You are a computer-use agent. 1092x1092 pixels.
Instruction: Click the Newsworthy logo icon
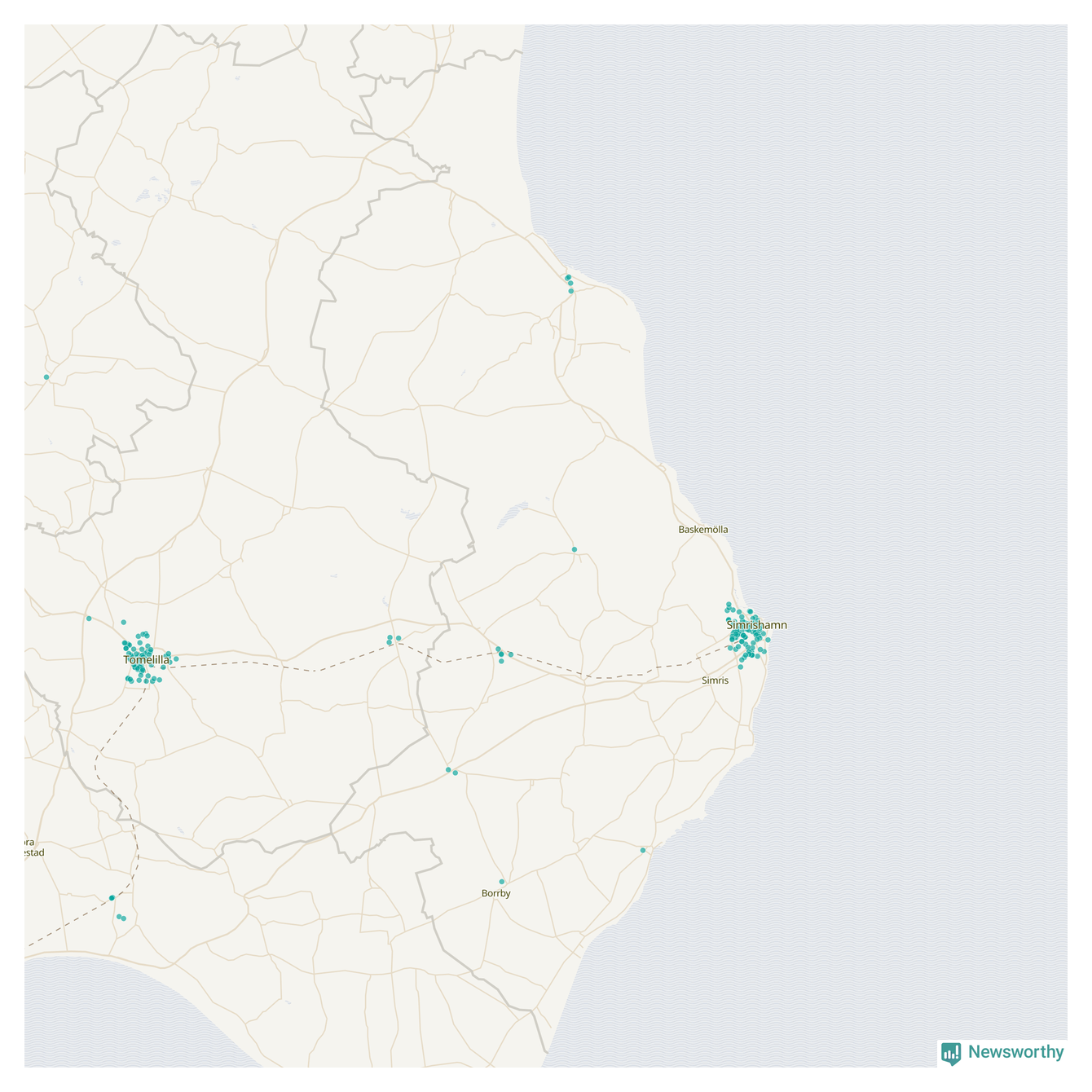coord(950,1053)
